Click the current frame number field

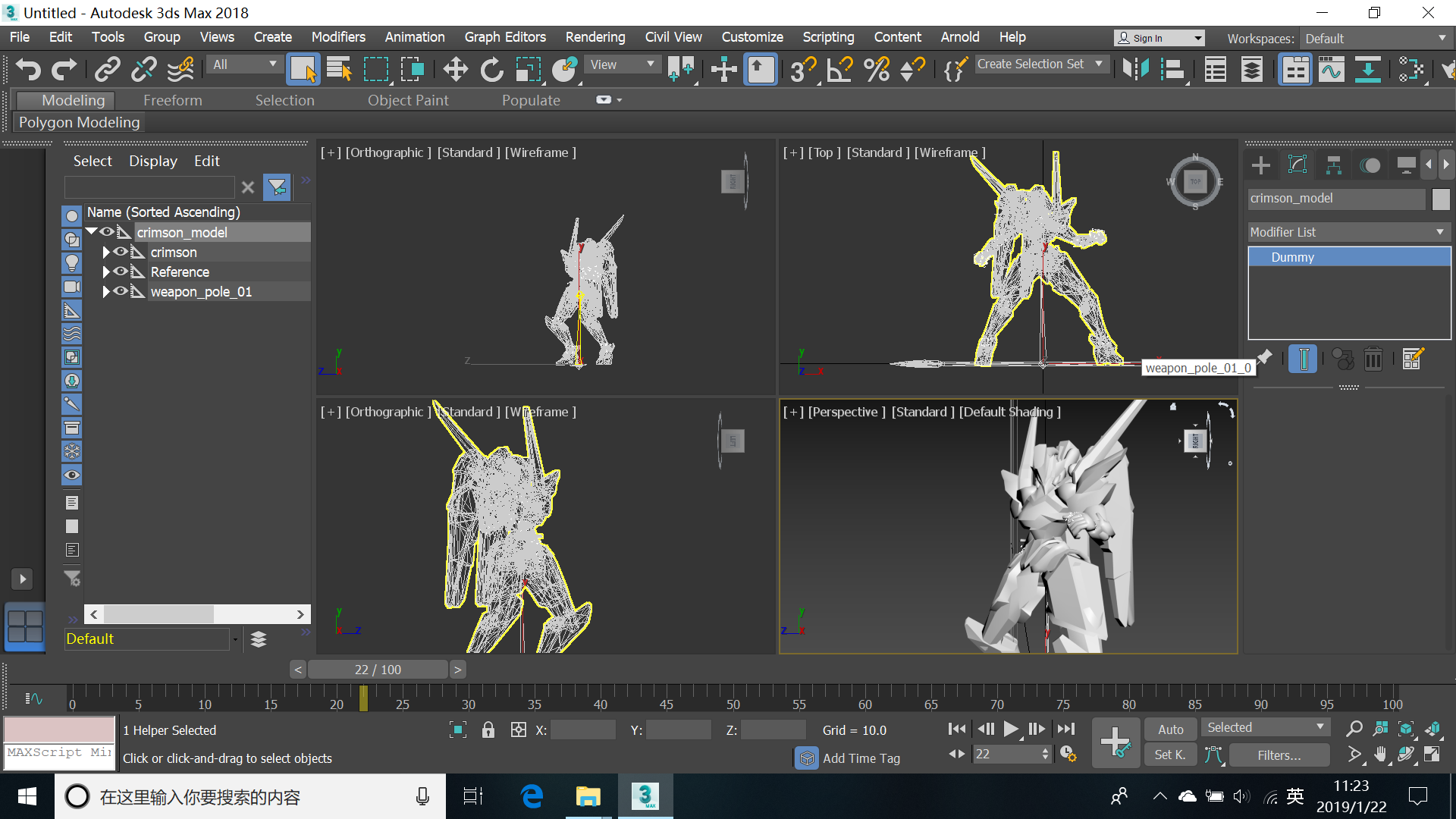point(1006,754)
